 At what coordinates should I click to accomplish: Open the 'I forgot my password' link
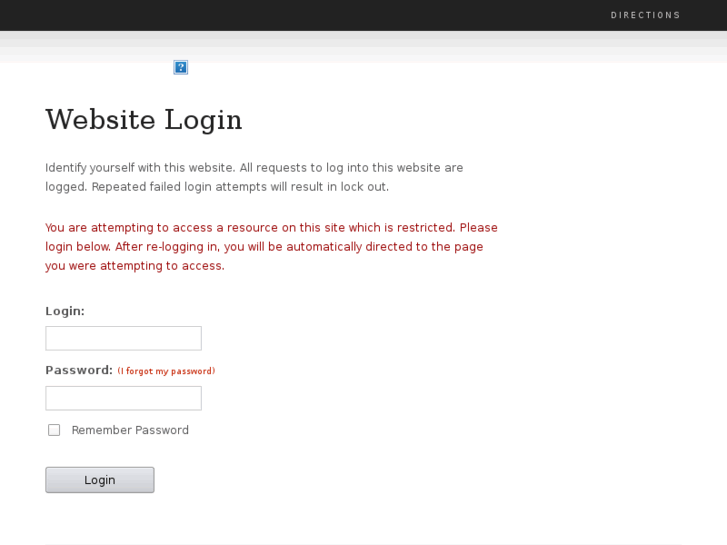166,371
